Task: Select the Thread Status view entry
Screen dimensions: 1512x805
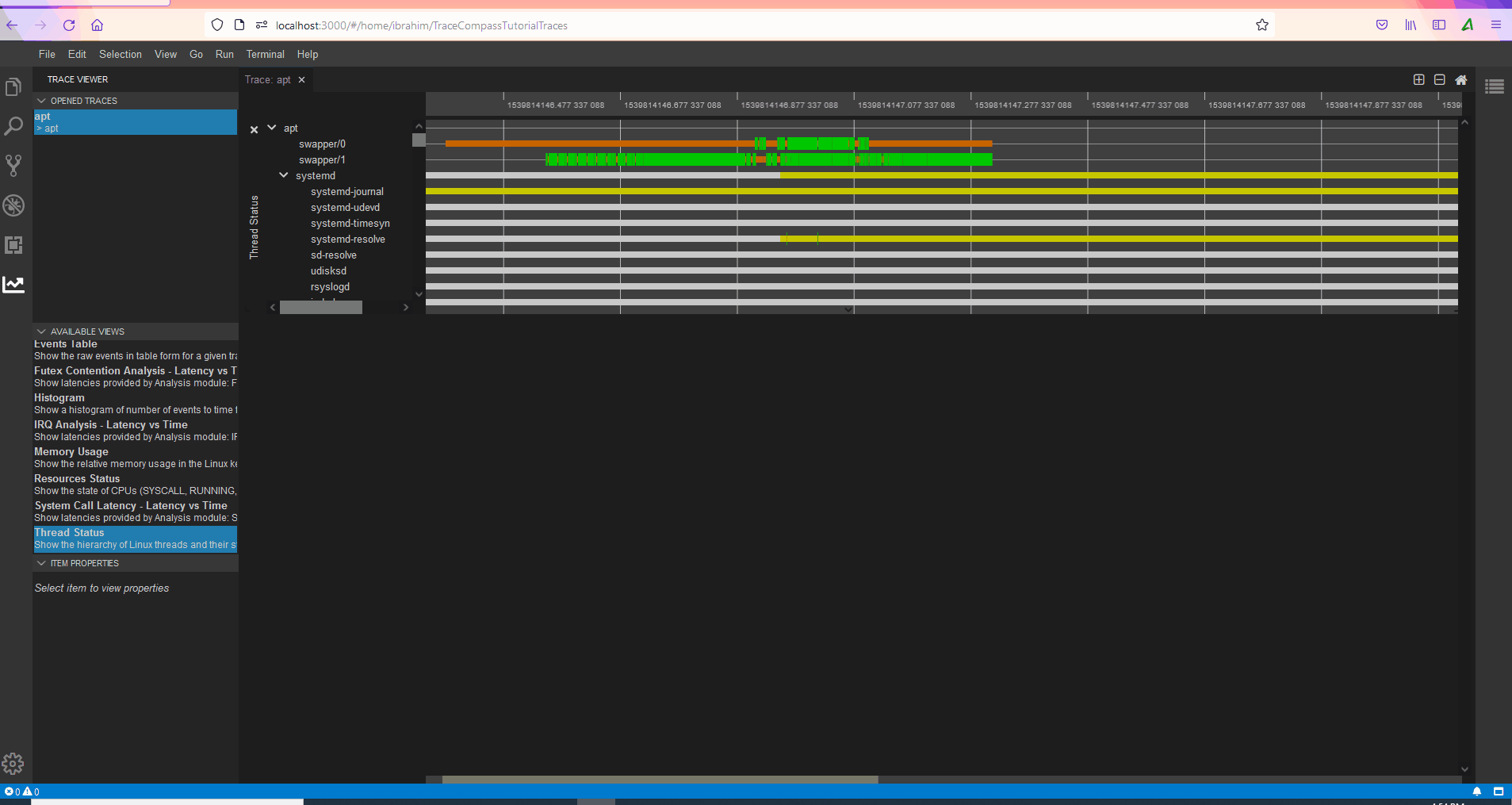Action: coord(135,539)
